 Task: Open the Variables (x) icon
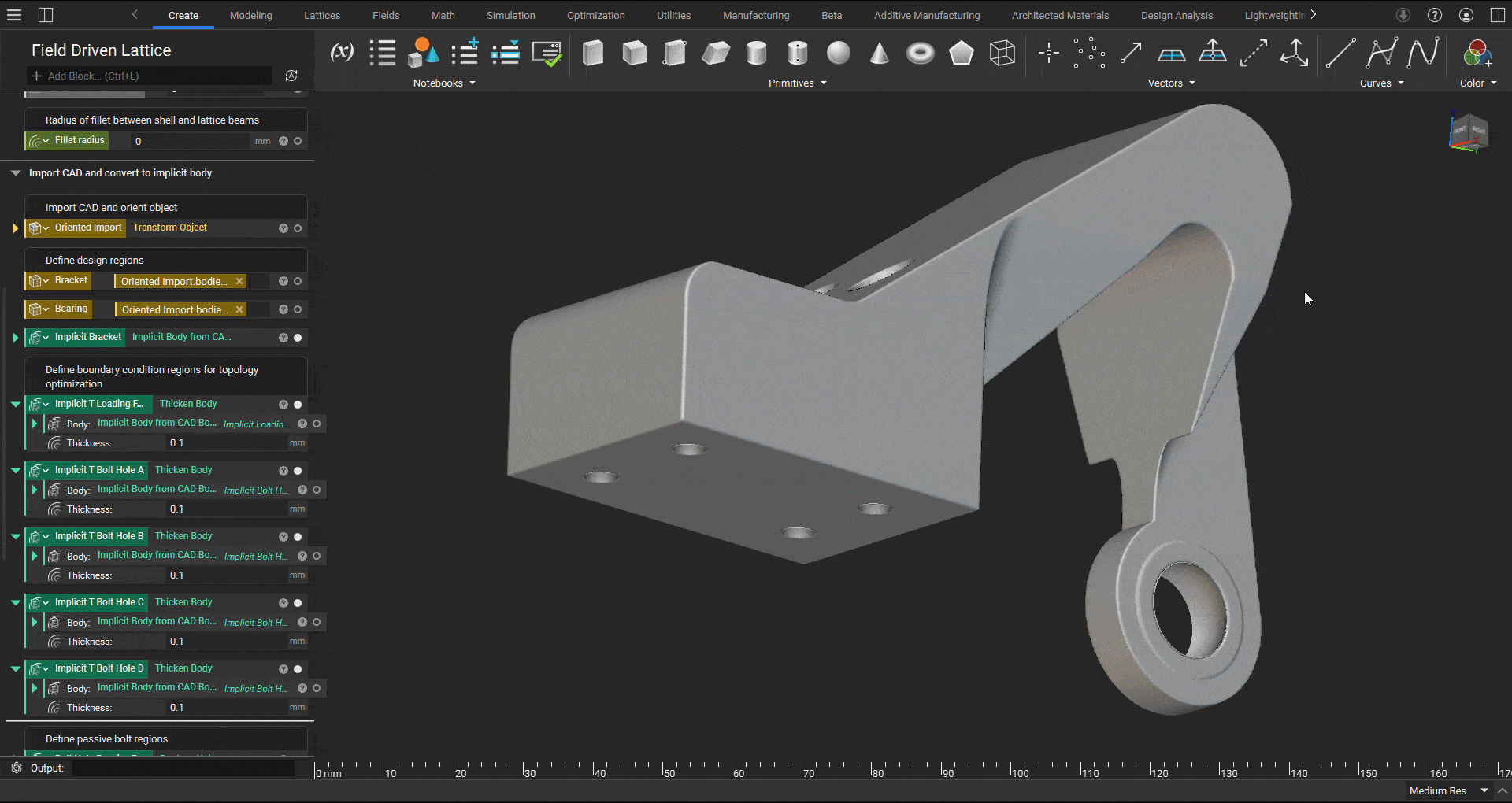(341, 53)
